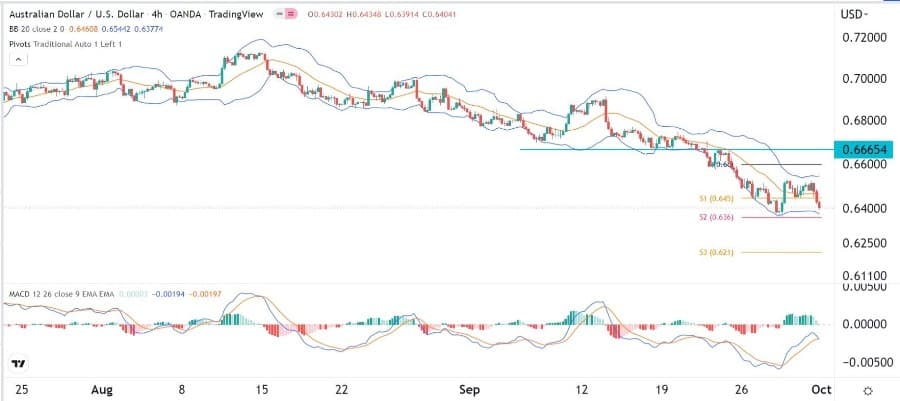This screenshot has width=900, height=401.
Task: Click the Pivots Traditional Auto indicator label
Action: [x=65, y=44]
